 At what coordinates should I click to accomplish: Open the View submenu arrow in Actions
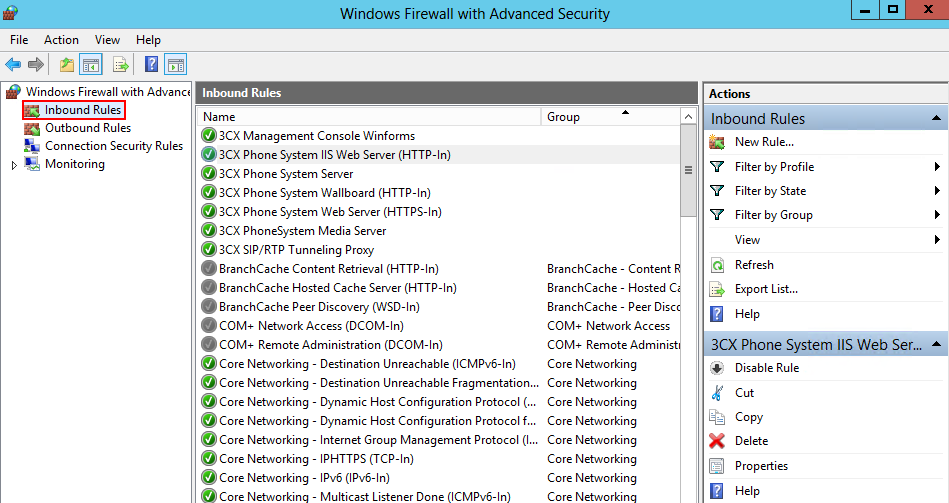tap(937, 240)
